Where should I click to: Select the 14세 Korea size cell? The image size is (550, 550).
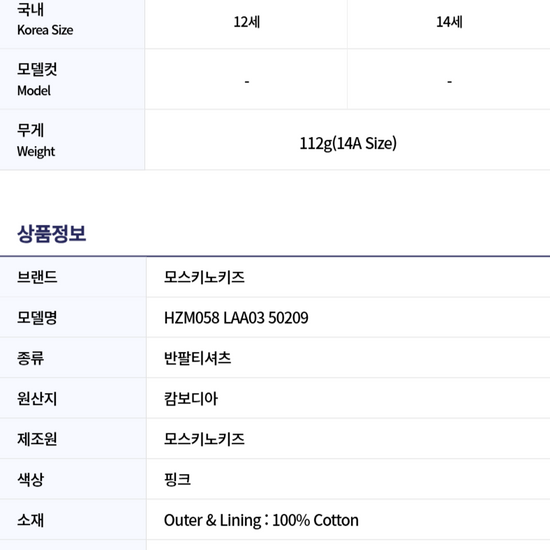pos(449,22)
